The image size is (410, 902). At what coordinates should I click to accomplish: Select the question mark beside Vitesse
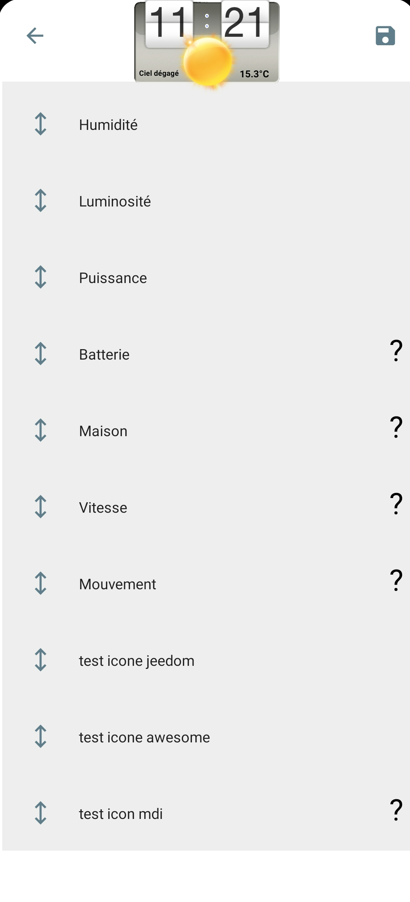click(396, 503)
